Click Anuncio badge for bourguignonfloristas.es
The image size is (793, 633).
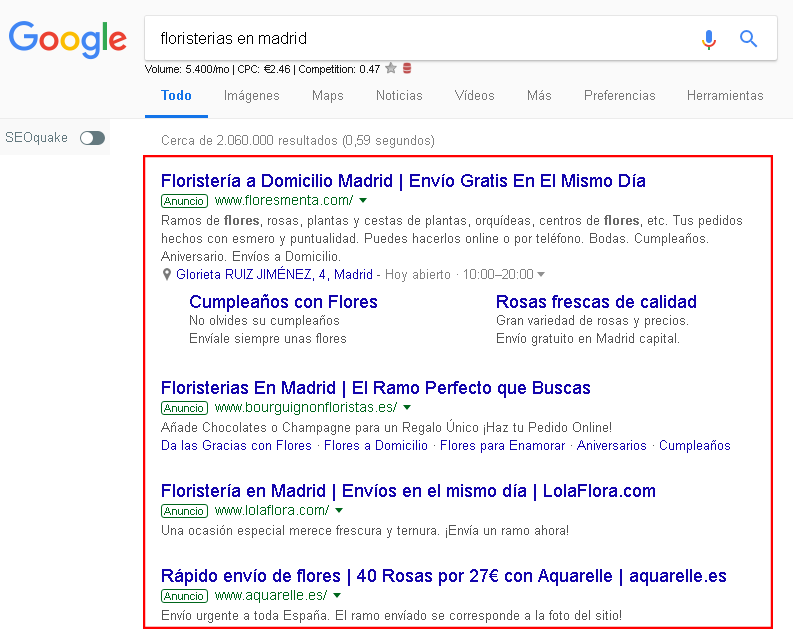(185, 408)
